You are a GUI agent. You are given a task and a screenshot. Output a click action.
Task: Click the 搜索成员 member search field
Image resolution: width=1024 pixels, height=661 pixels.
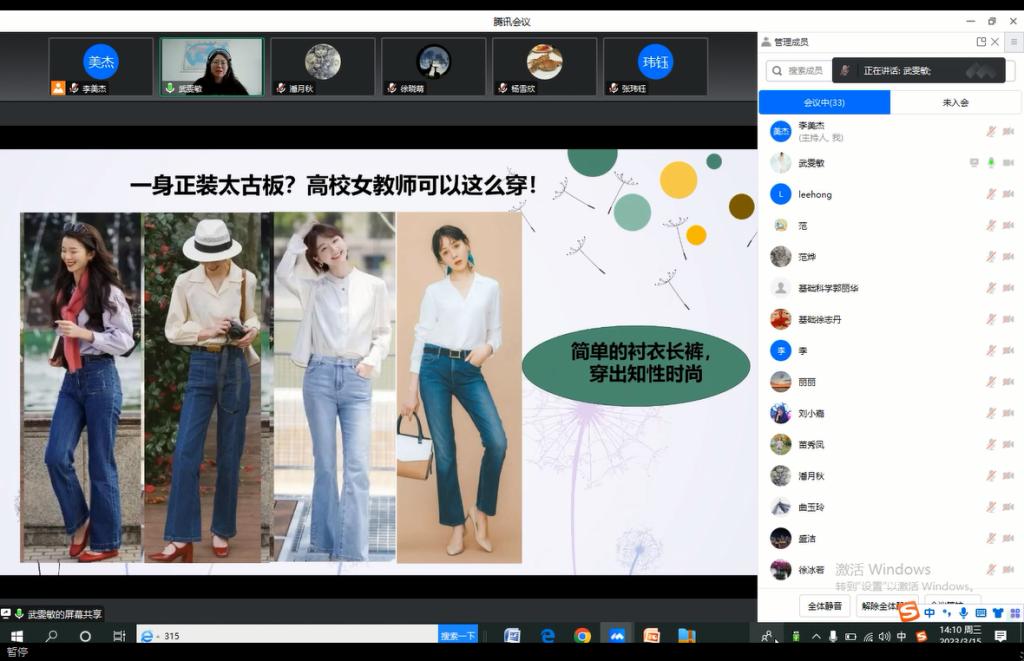[805, 71]
